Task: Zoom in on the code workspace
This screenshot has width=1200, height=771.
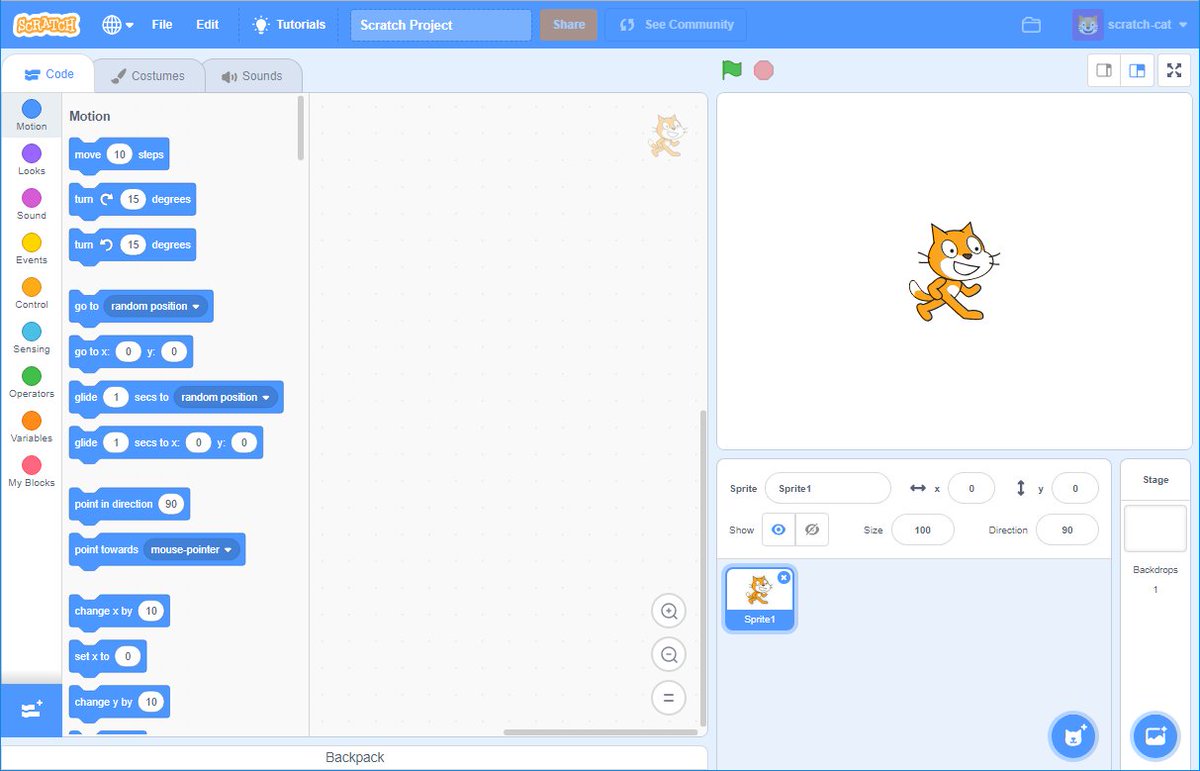Action: 669,611
